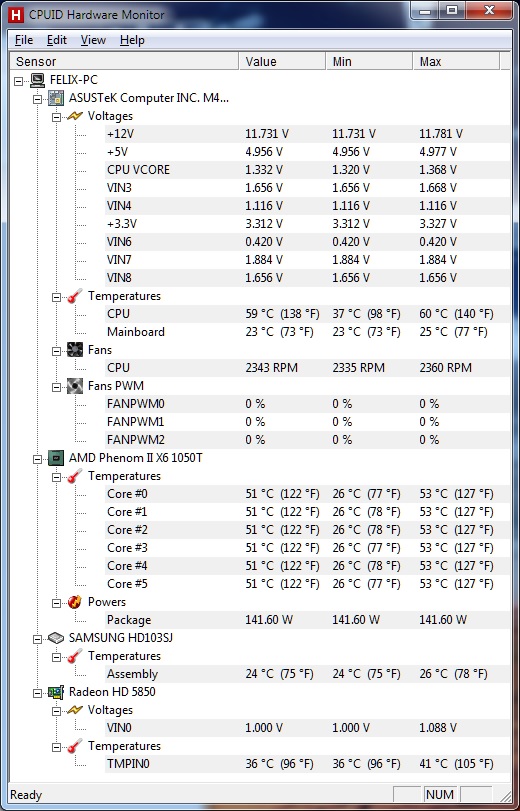Open the View menu
The width and height of the screenshot is (520, 811).
(93, 40)
